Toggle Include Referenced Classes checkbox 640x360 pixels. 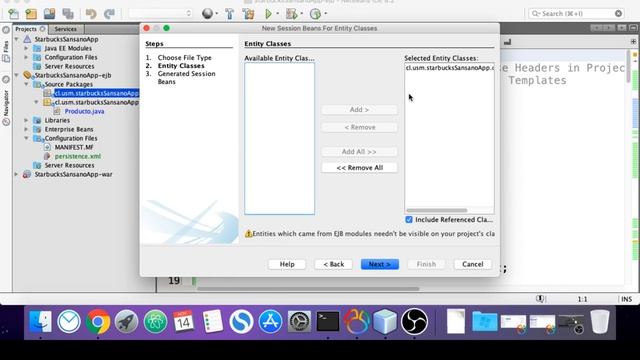tap(409, 220)
